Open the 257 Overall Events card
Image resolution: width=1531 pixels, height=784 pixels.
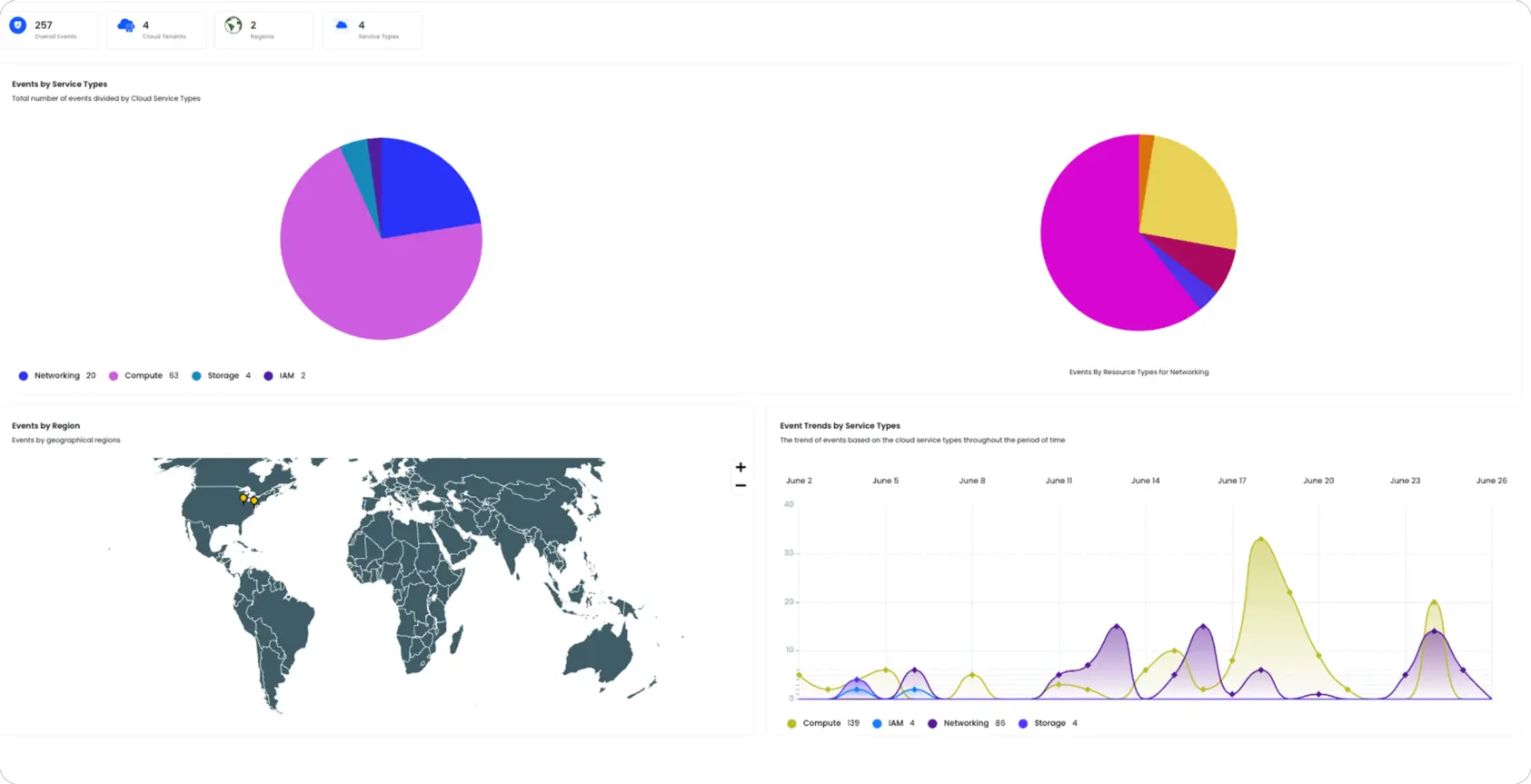point(50,30)
